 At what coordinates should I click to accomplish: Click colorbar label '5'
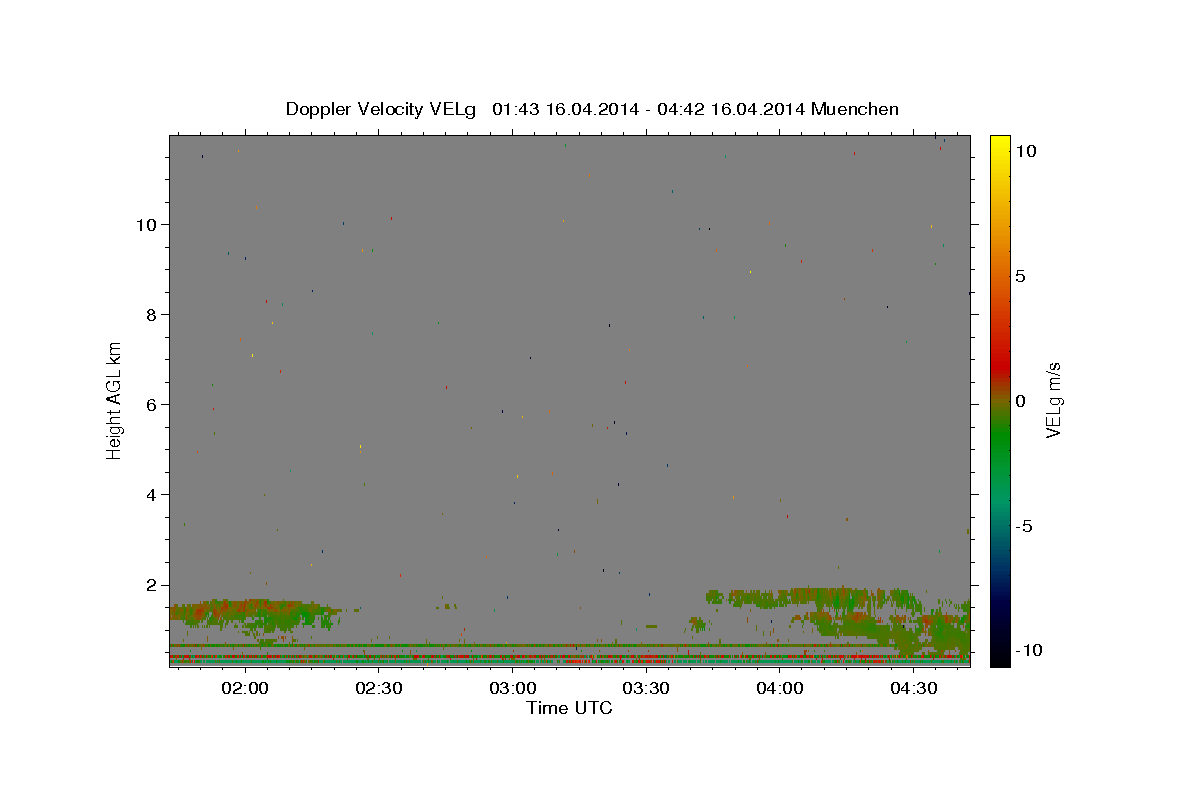1020,276
